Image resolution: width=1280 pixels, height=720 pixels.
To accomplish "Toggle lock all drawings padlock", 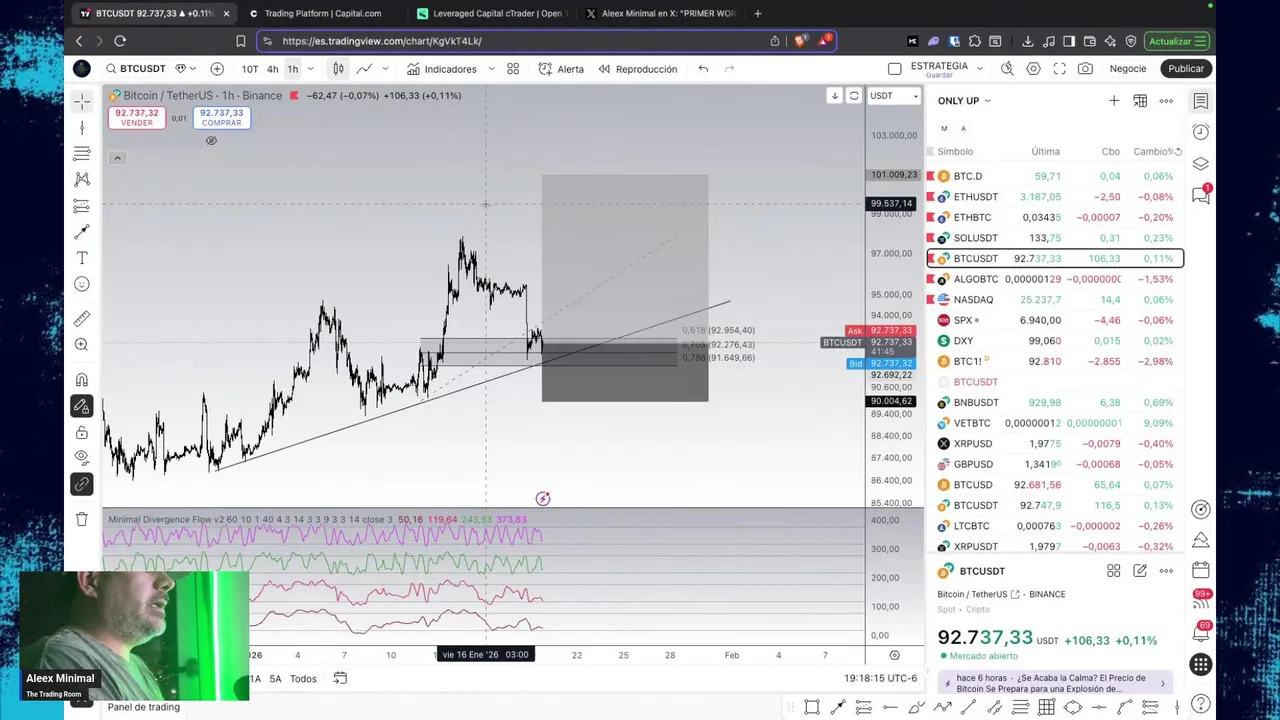I will click(82, 432).
